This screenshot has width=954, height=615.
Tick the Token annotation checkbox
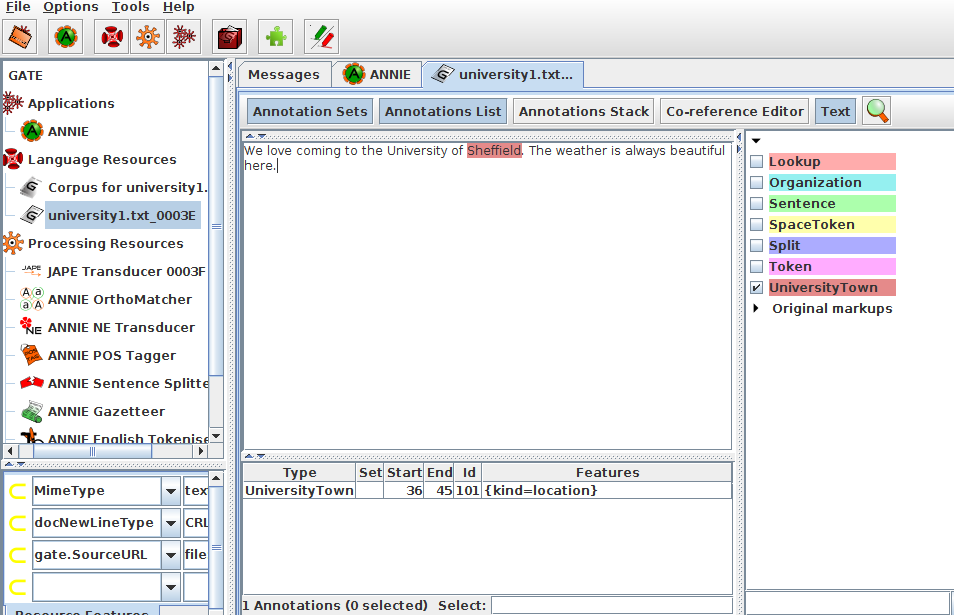pos(757,267)
